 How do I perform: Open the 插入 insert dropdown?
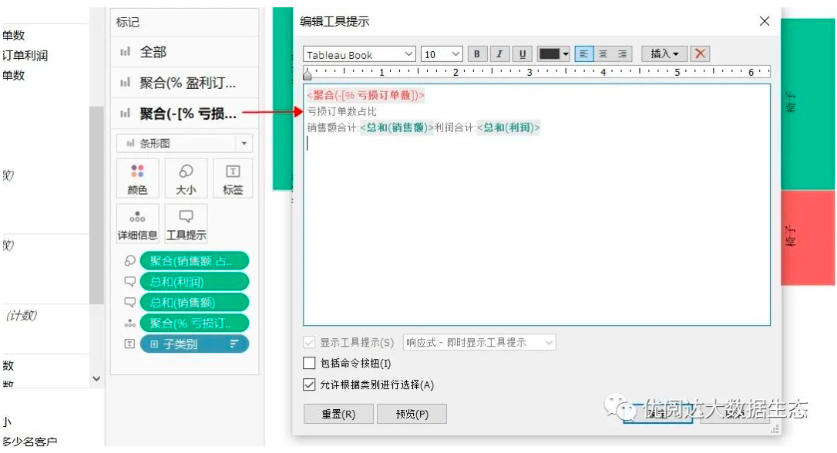point(664,54)
